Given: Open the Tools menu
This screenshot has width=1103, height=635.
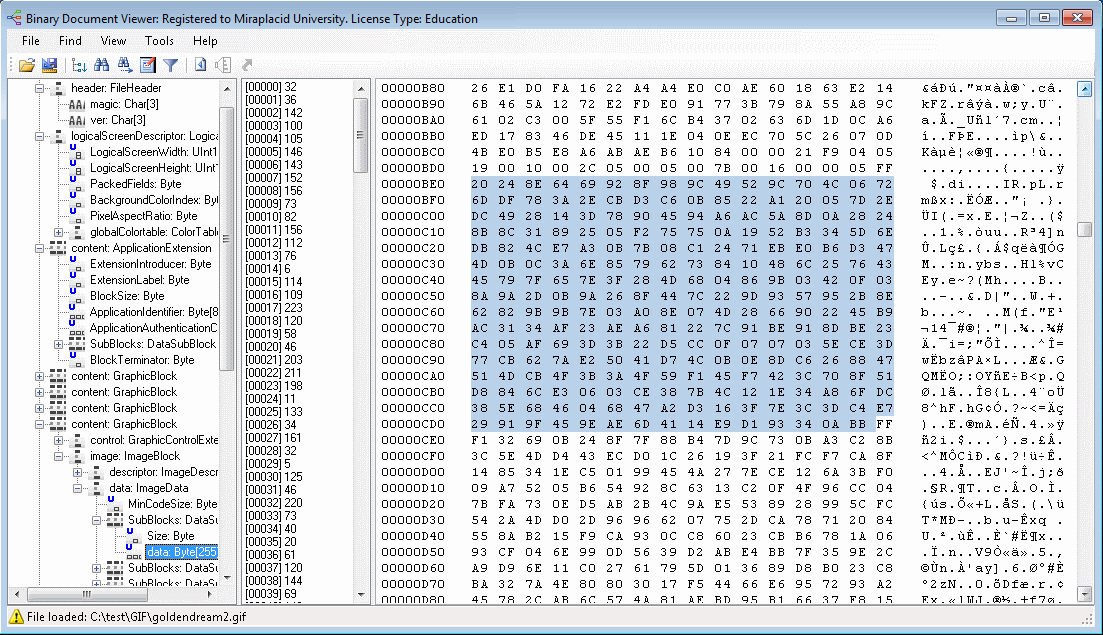Looking at the screenshot, I should click(x=159, y=41).
